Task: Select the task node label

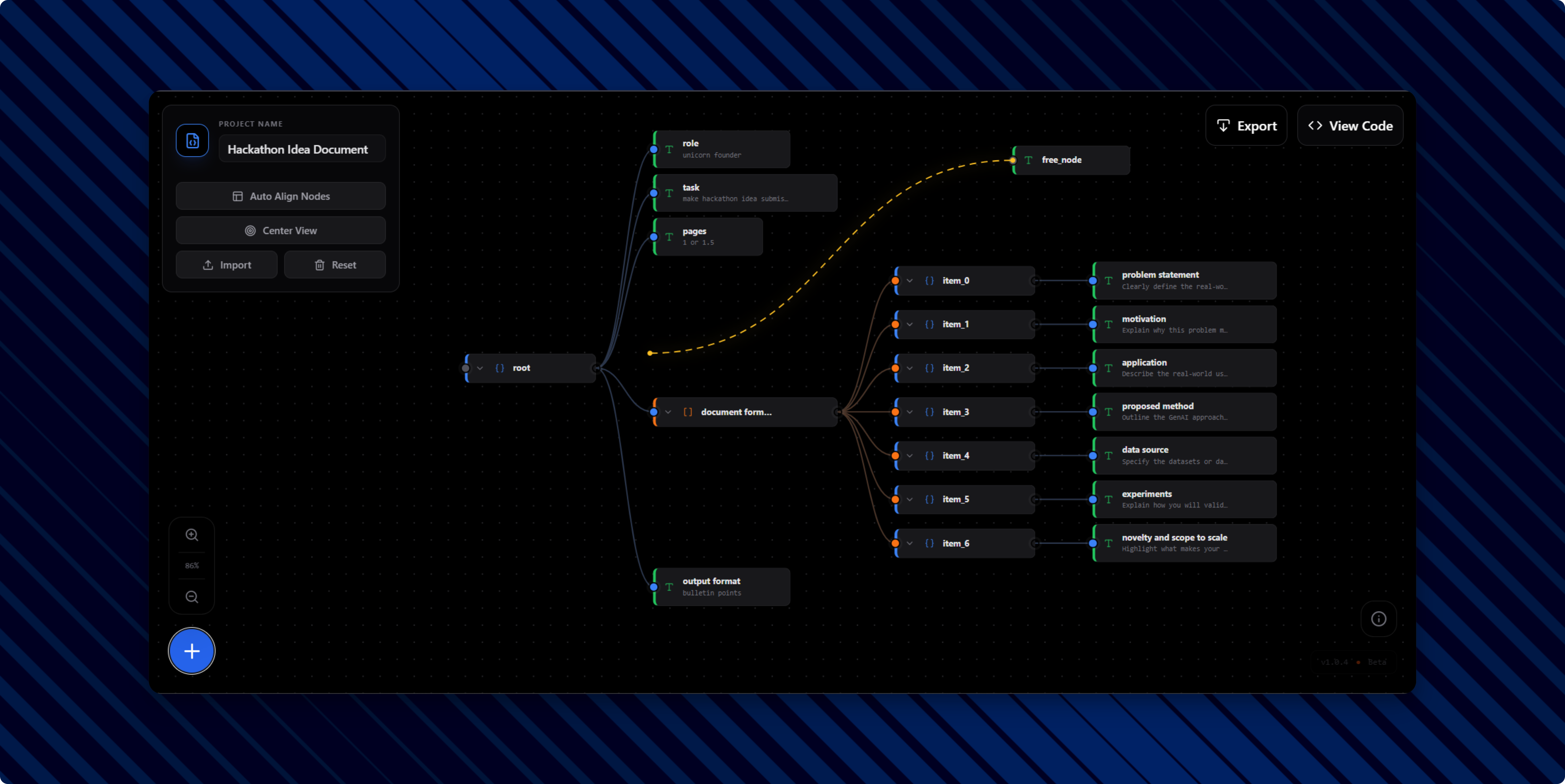Action: (x=691, y=187)
